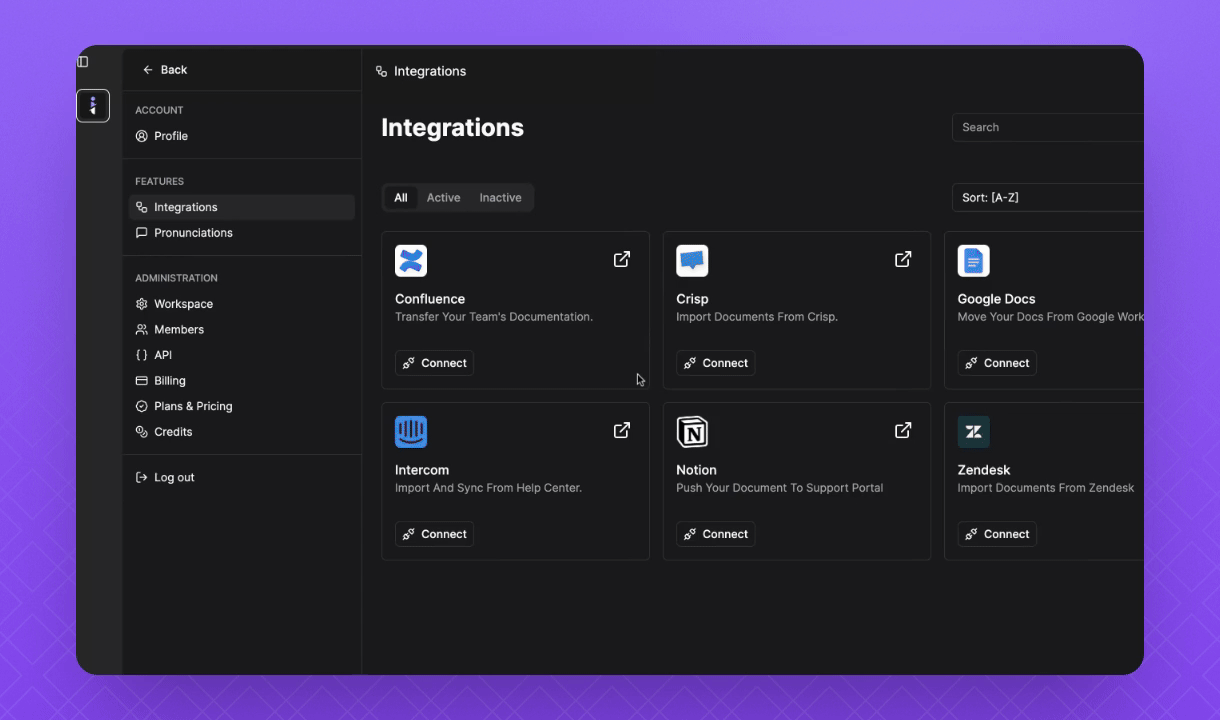Click 'Push Your Document To Support Portal' text
The image size is (1220, 720).
click(x=780, y=488)
